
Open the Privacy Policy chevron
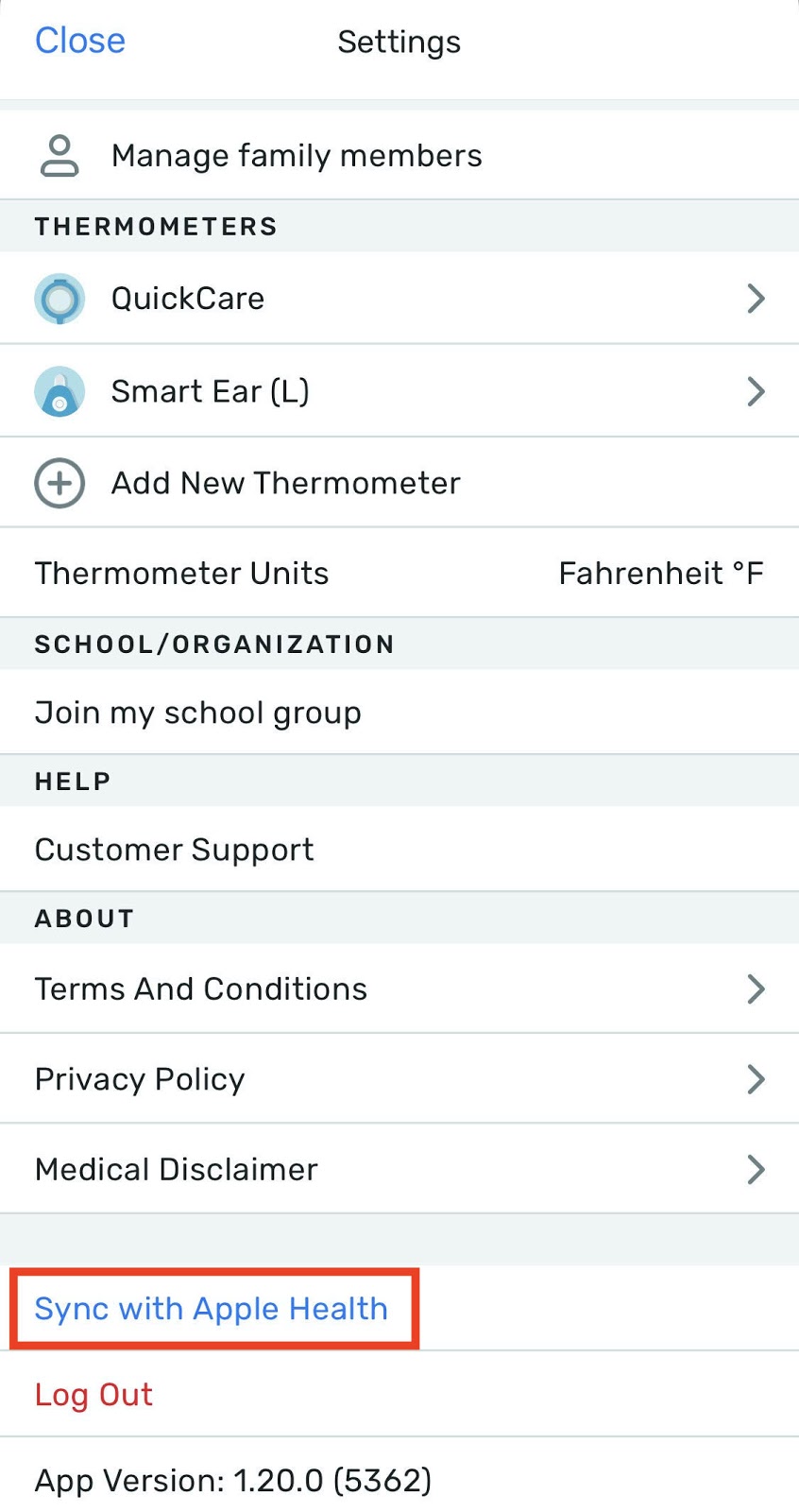pos(756,1079)
